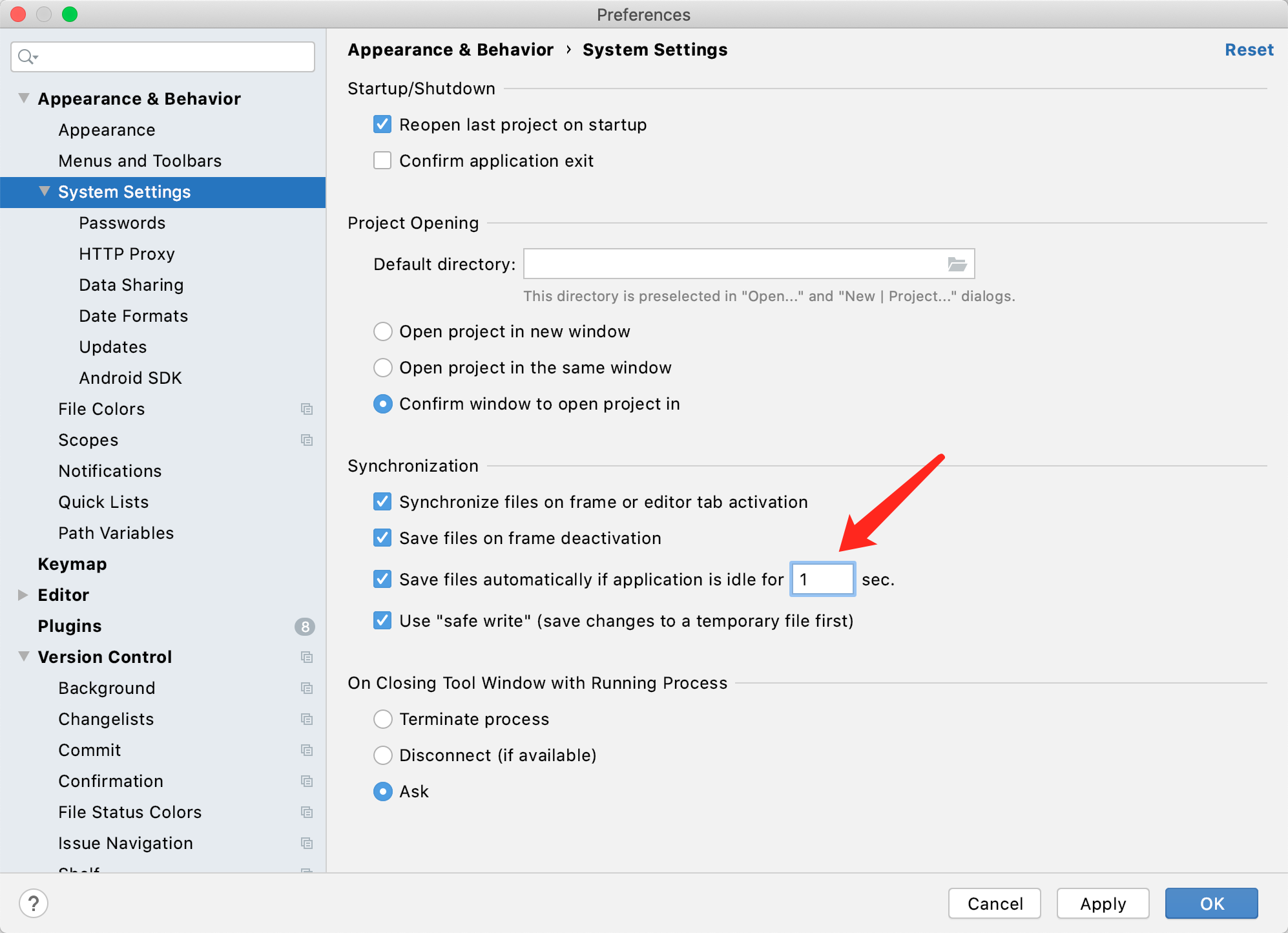Click the idle seconds input field
The width and height of the screenshot is (1288, 933).
click(822, 580)
